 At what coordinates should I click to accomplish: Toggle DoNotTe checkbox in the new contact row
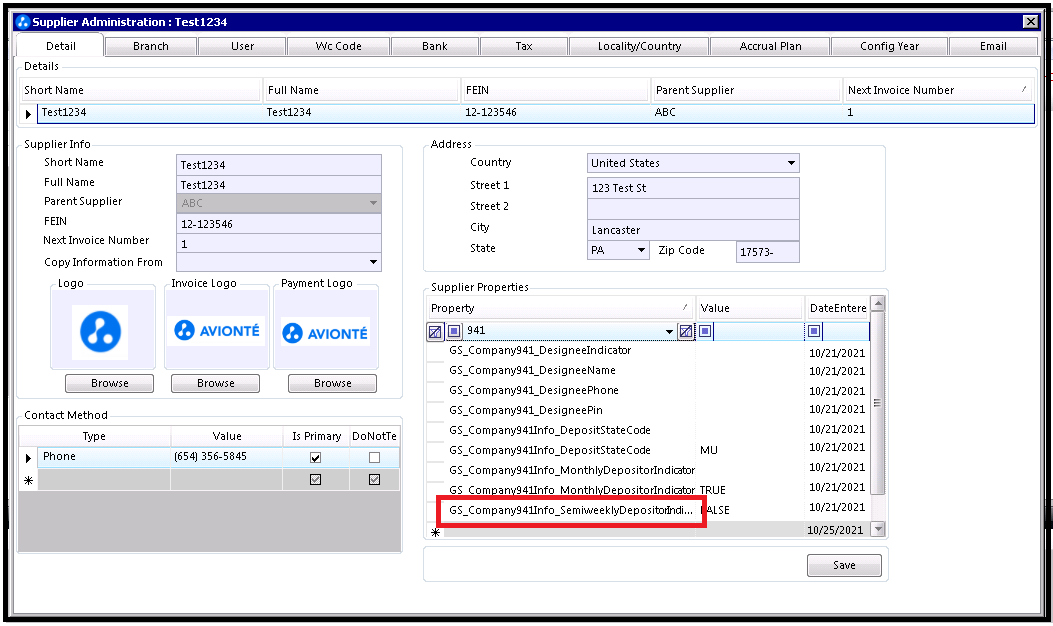point(374,480)
